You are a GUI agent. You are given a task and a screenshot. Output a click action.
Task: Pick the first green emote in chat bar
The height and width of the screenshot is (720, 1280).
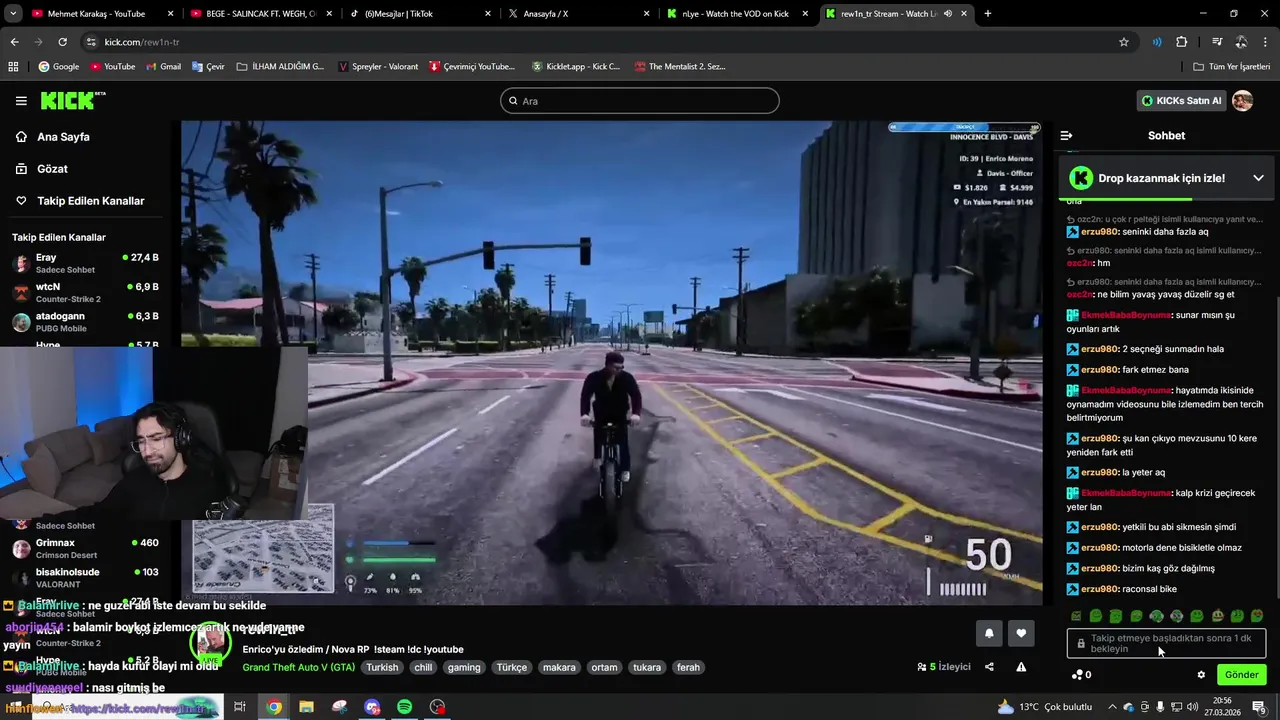click(x=1075, y=616)
